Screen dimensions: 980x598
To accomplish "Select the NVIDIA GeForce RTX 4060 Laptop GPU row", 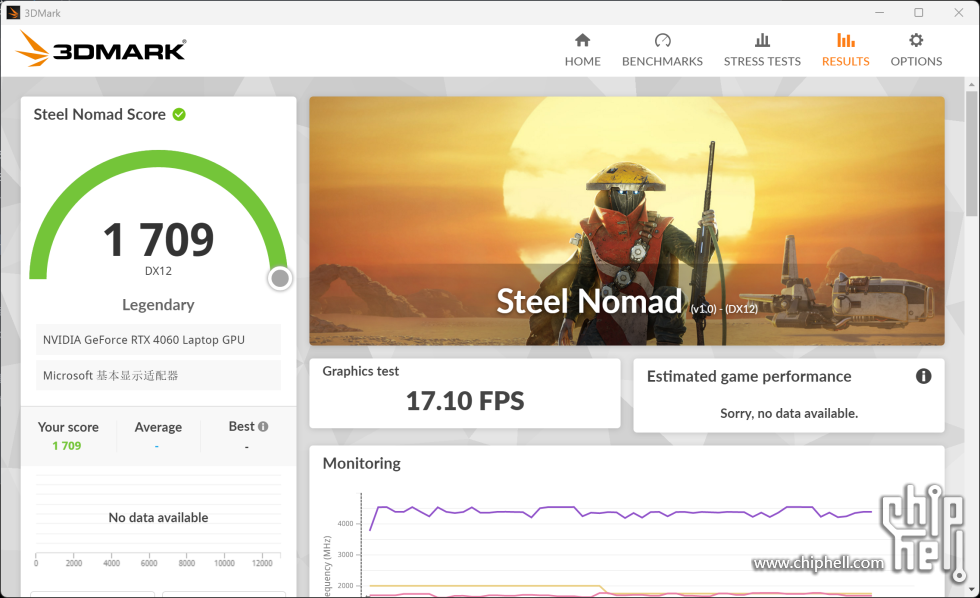I will click(x=158, y=340).
